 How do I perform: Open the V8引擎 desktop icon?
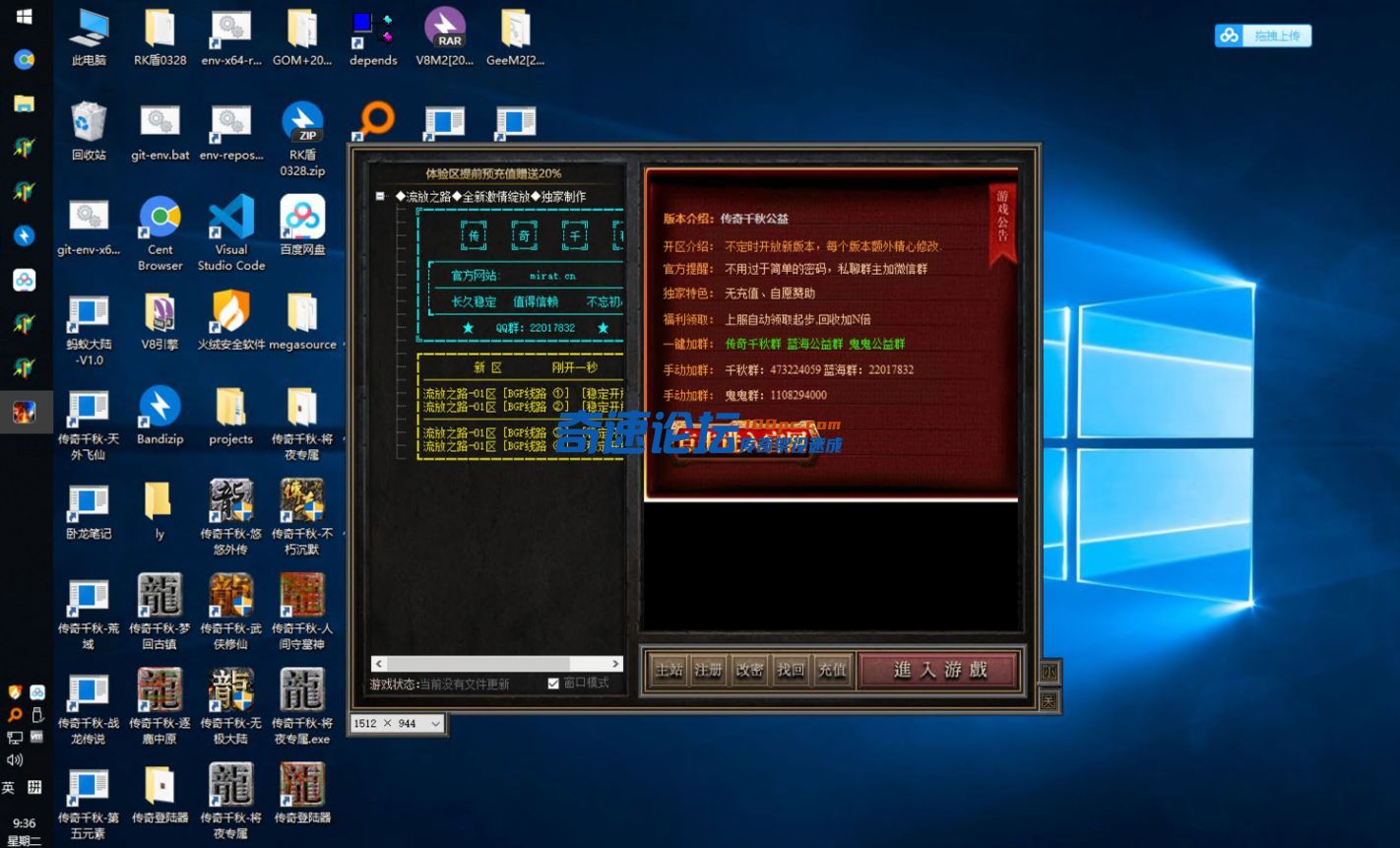click(x=159, y=321)
